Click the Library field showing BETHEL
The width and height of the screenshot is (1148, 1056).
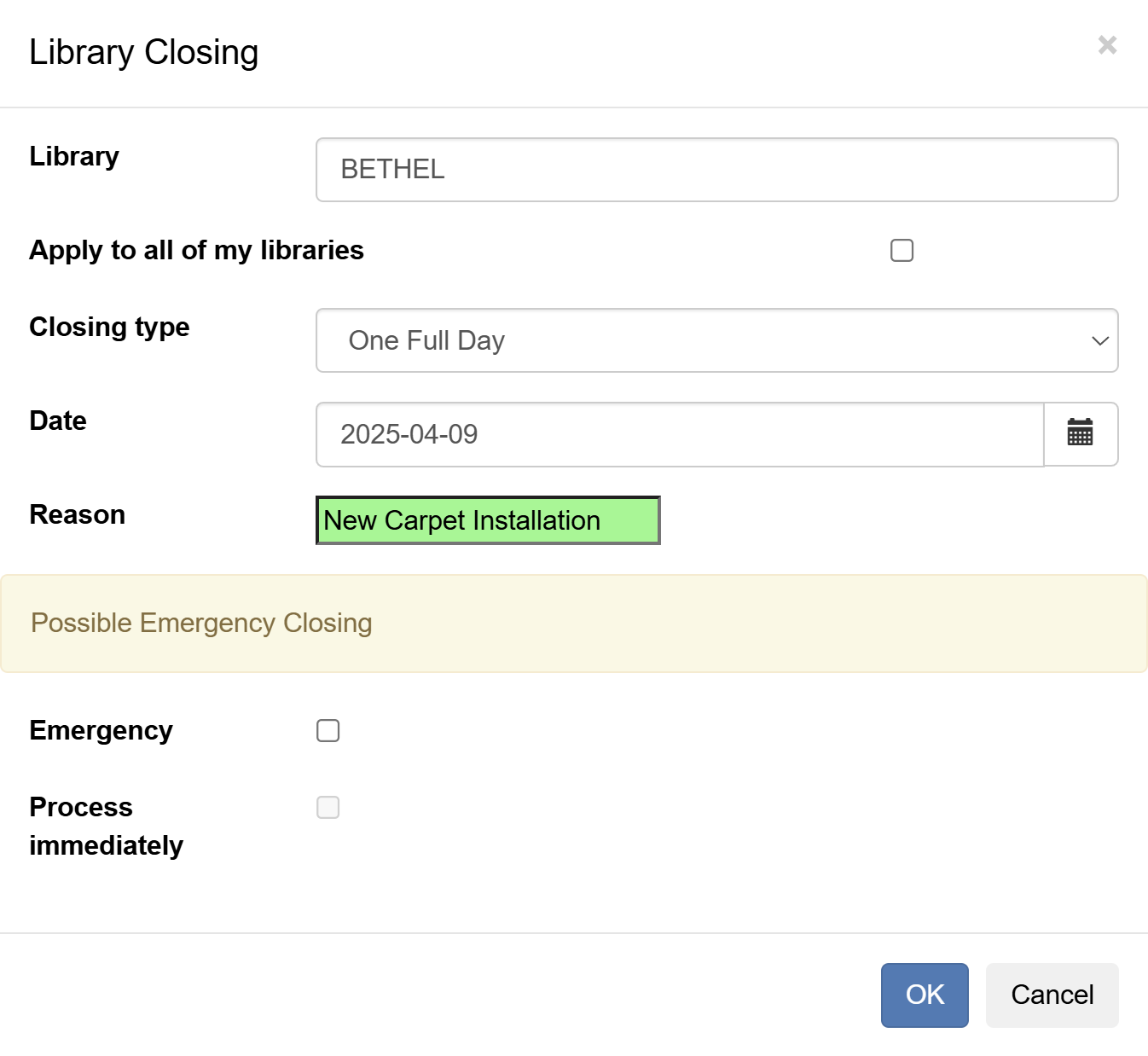coord(716,170)
